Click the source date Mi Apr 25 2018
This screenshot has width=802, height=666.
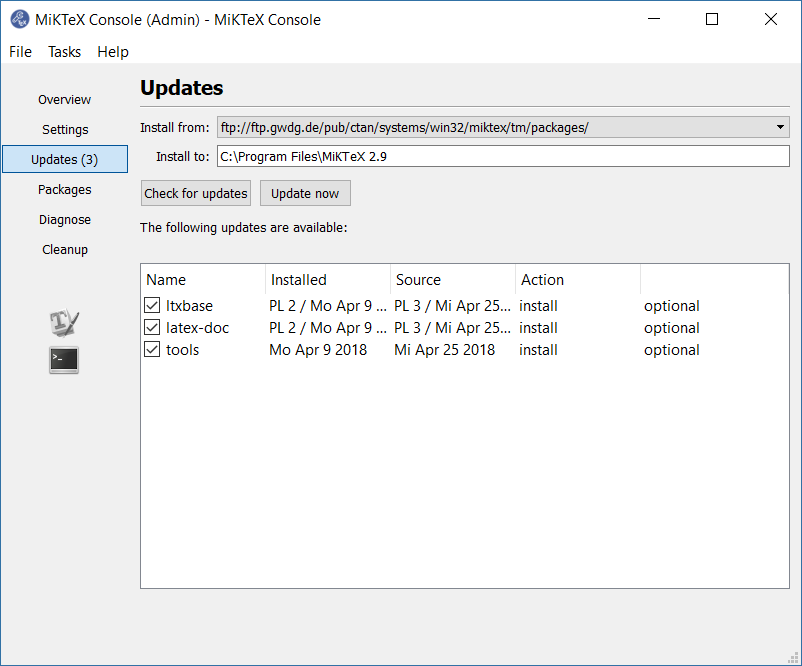pyautogui.click(x=444, y=350)
